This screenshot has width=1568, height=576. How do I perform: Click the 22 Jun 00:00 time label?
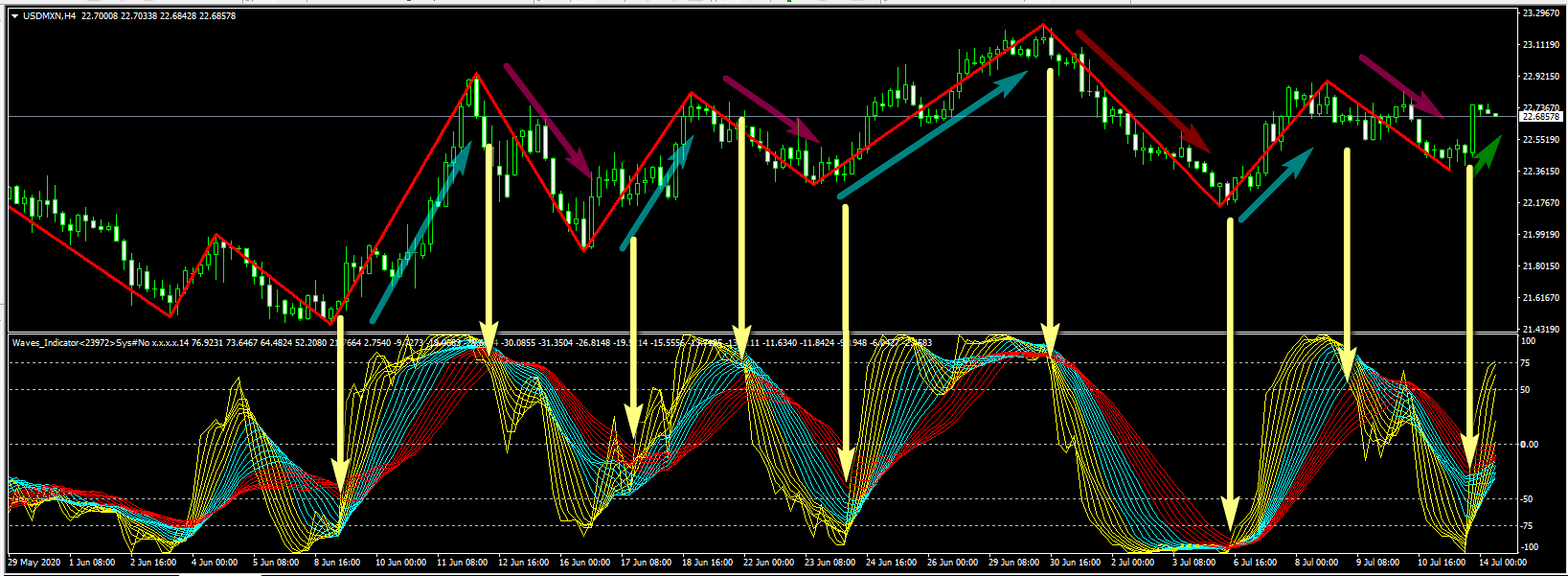point(768,563)
